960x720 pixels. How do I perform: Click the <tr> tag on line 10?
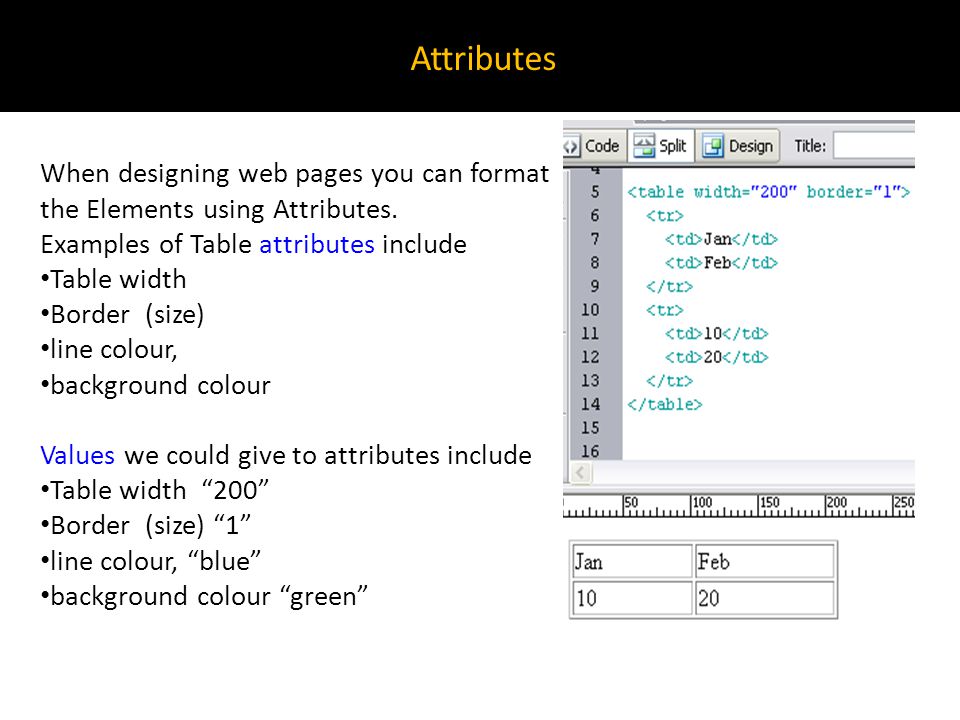[x=665, y=310]
